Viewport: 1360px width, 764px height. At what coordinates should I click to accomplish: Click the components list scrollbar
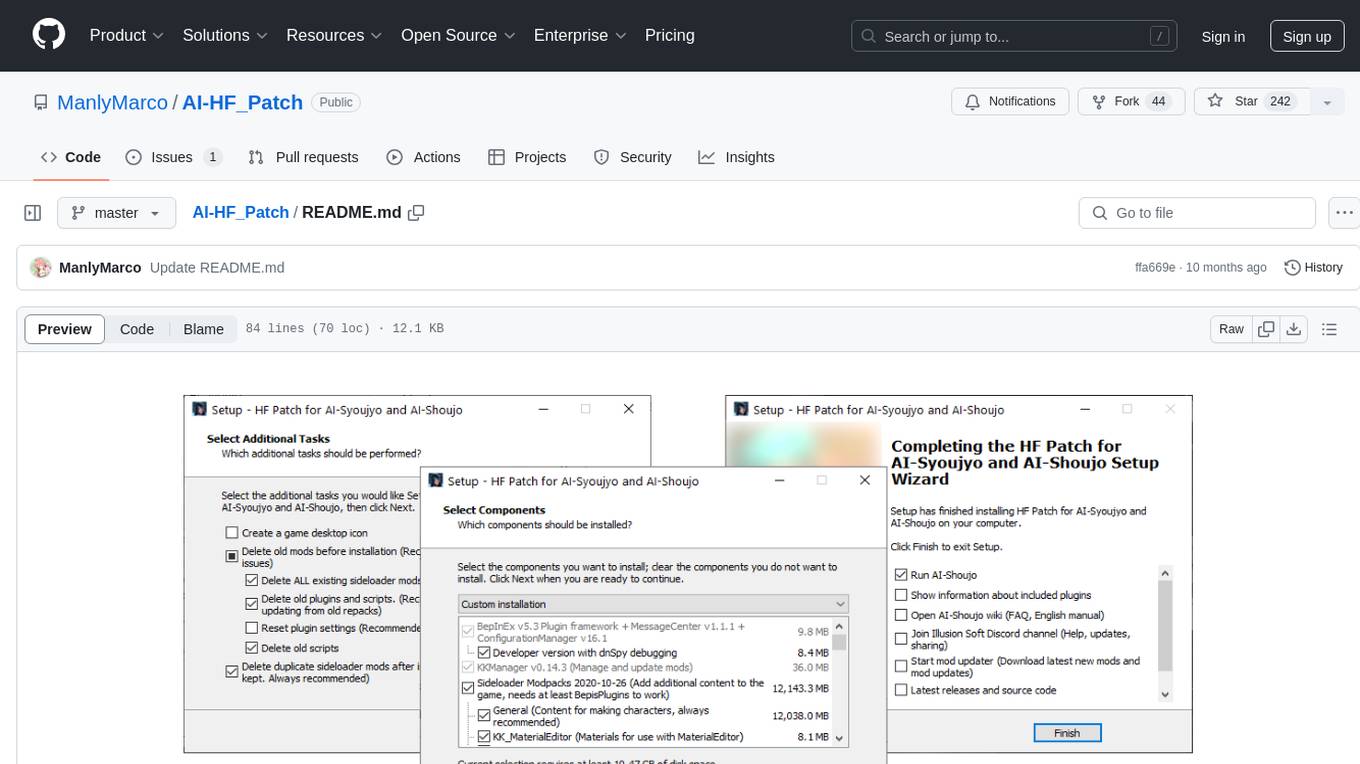[840, 682]
